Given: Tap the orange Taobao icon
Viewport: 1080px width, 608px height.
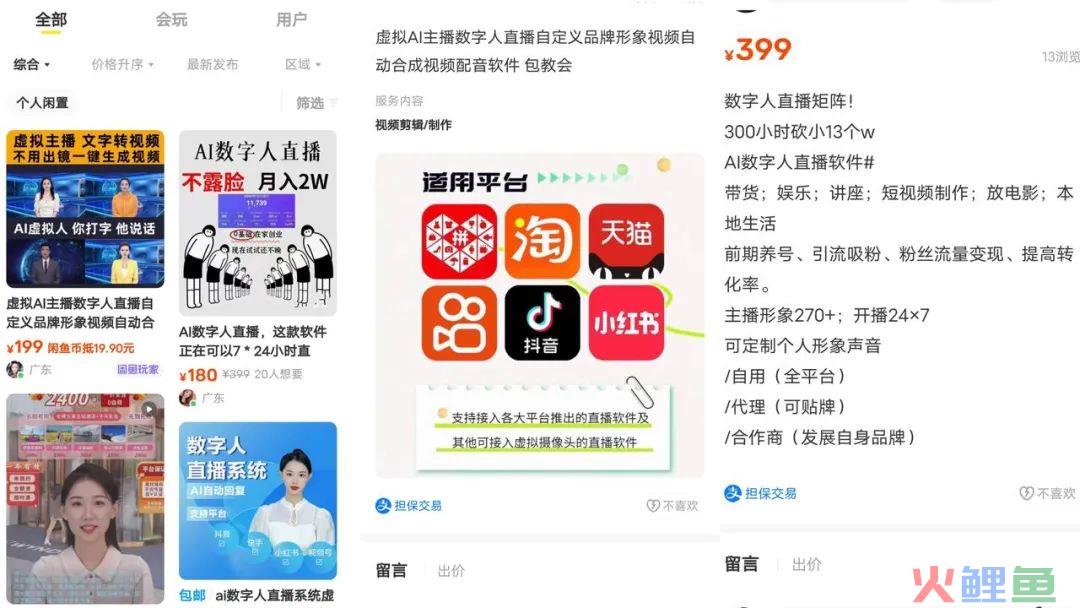Looking at the screenshot, I should (542, 241).
